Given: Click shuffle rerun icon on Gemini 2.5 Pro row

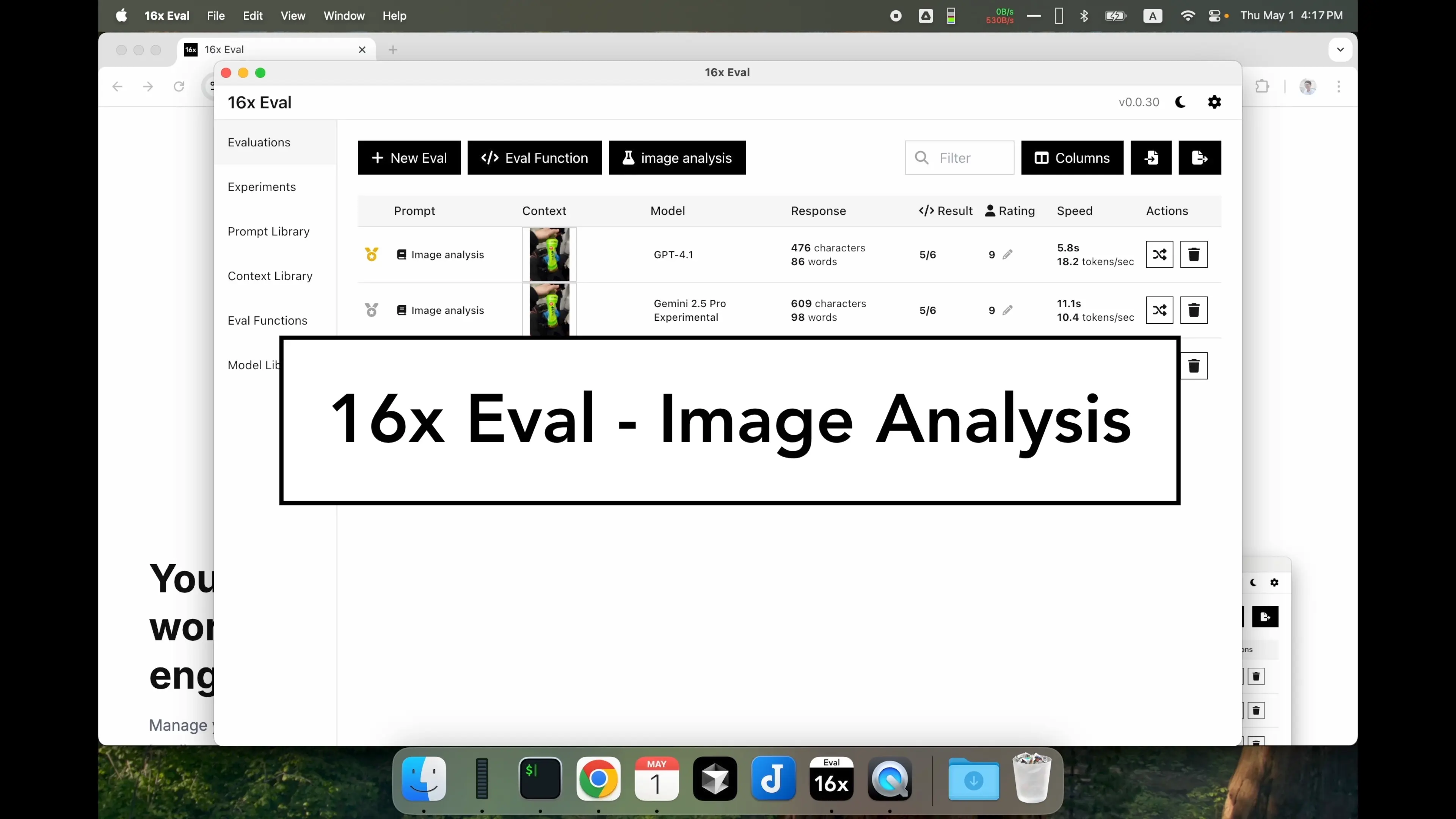Looking at the screenshot, I should pyautogui.click(x=1159, y=310).
